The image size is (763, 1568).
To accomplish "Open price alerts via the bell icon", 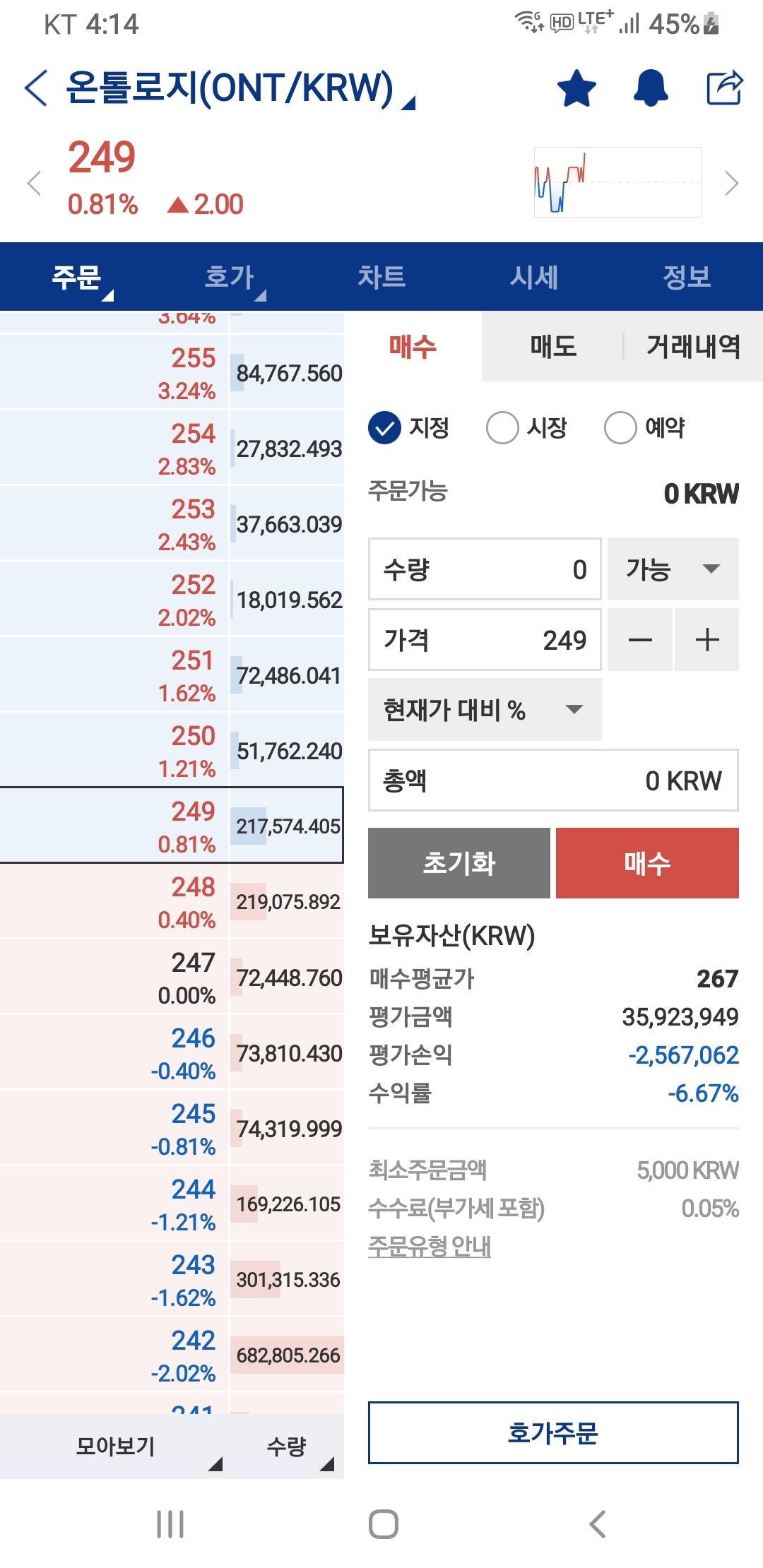I will point(651,88).
